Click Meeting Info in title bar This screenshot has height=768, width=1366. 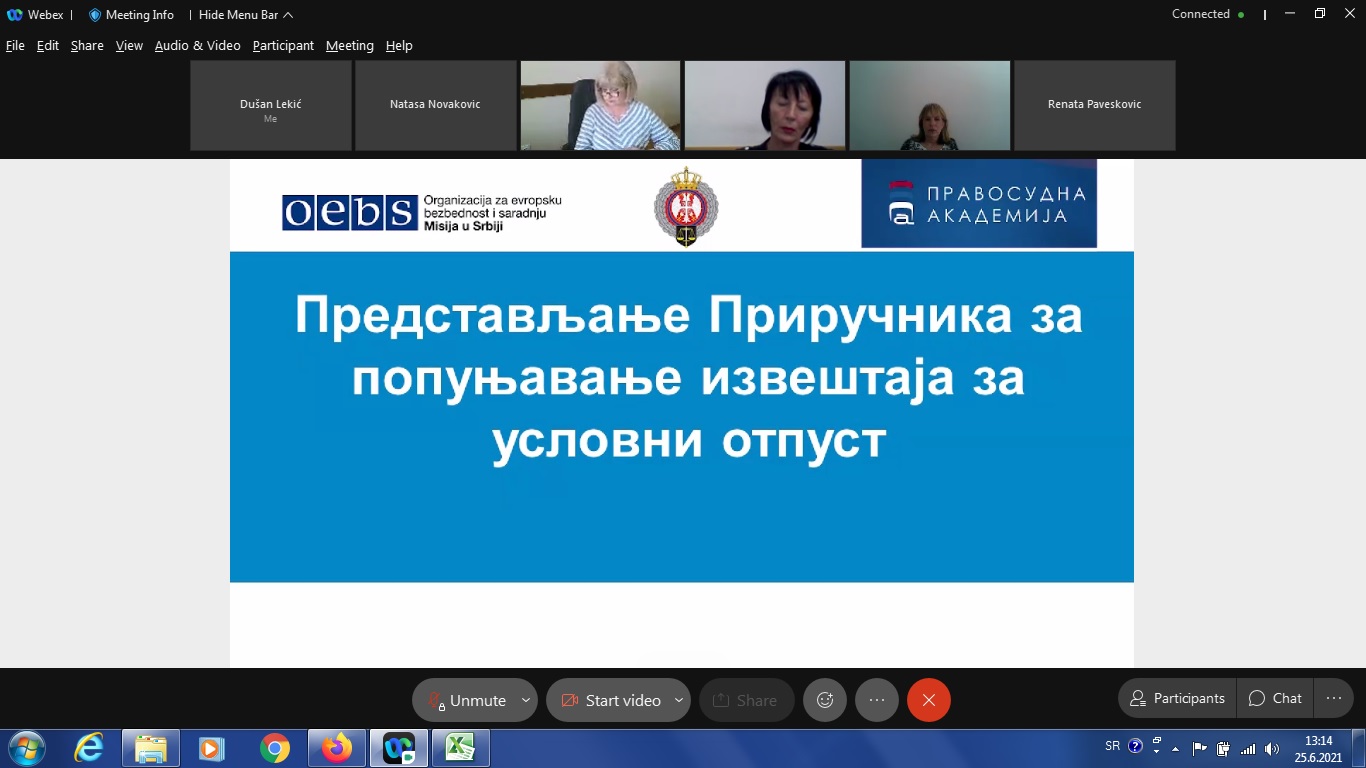[x=131, y=15]
